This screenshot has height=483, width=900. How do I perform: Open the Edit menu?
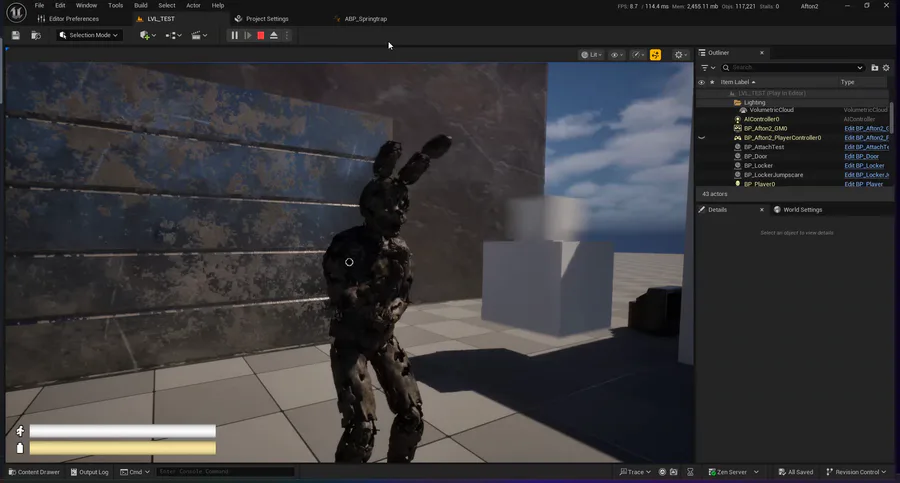pos(60,5)
